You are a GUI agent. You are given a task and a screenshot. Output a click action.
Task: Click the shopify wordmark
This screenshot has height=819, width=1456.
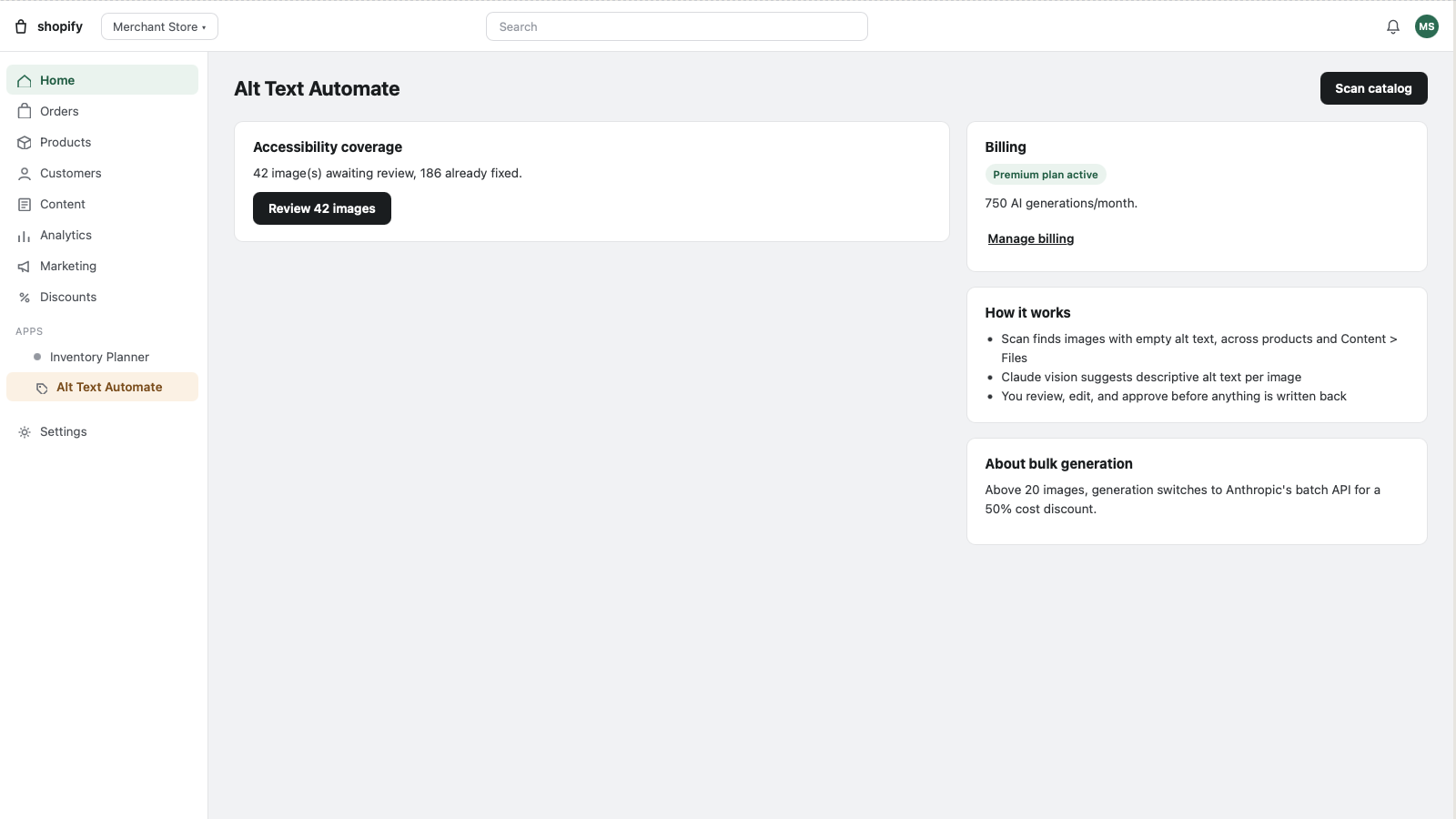[60, 26]
